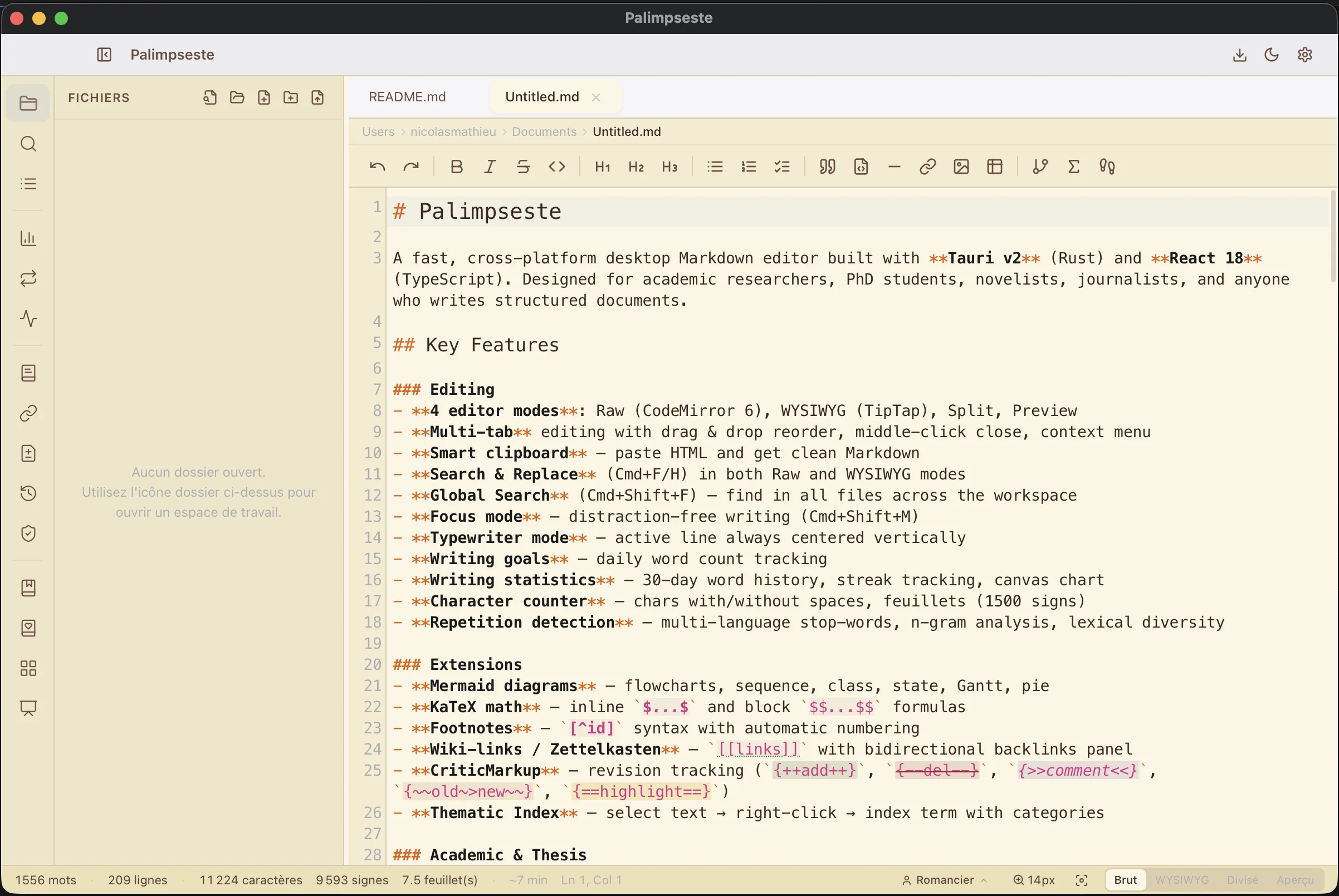Open the version history clock icon
The height and width of the screenshot is (896, 1339).
tap(28, 493)
